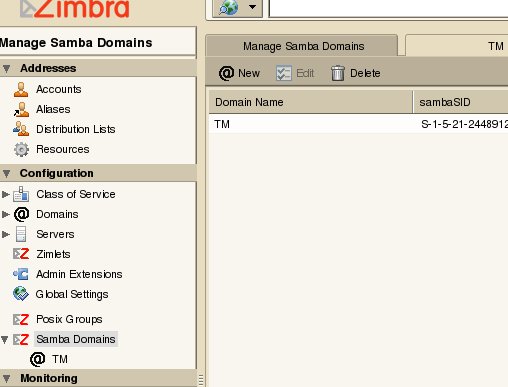Open Class of Service
This screenshot has height=387, width=508.
tap(76, 194)
